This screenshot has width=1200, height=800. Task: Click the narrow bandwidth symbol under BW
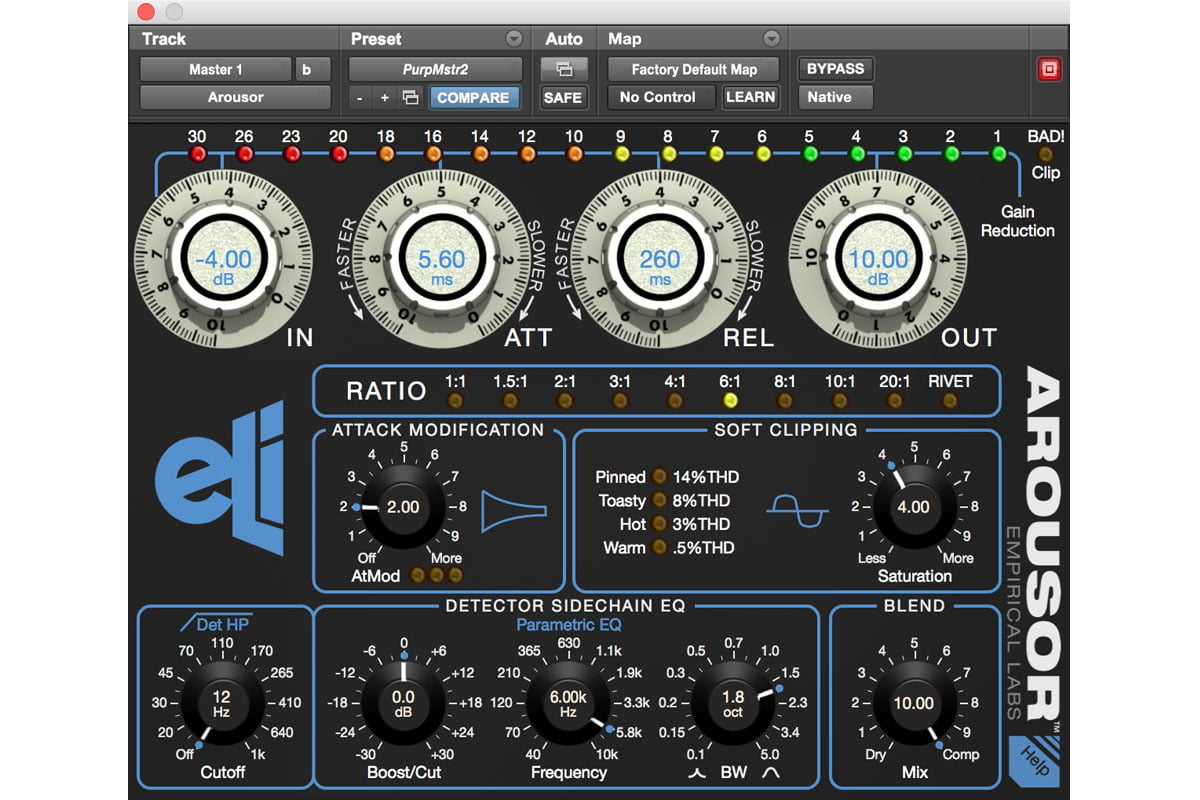pyautogui.click(x=695, y=773)
